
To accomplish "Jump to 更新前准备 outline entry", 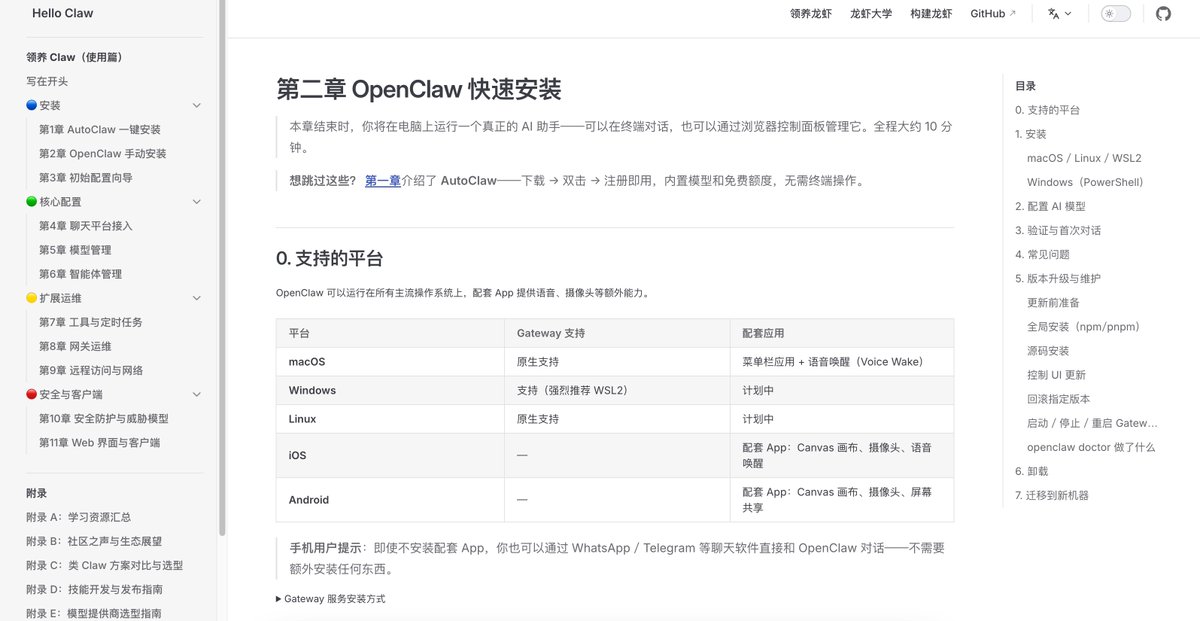I will pyautogui.click(x=1053, y=302).
